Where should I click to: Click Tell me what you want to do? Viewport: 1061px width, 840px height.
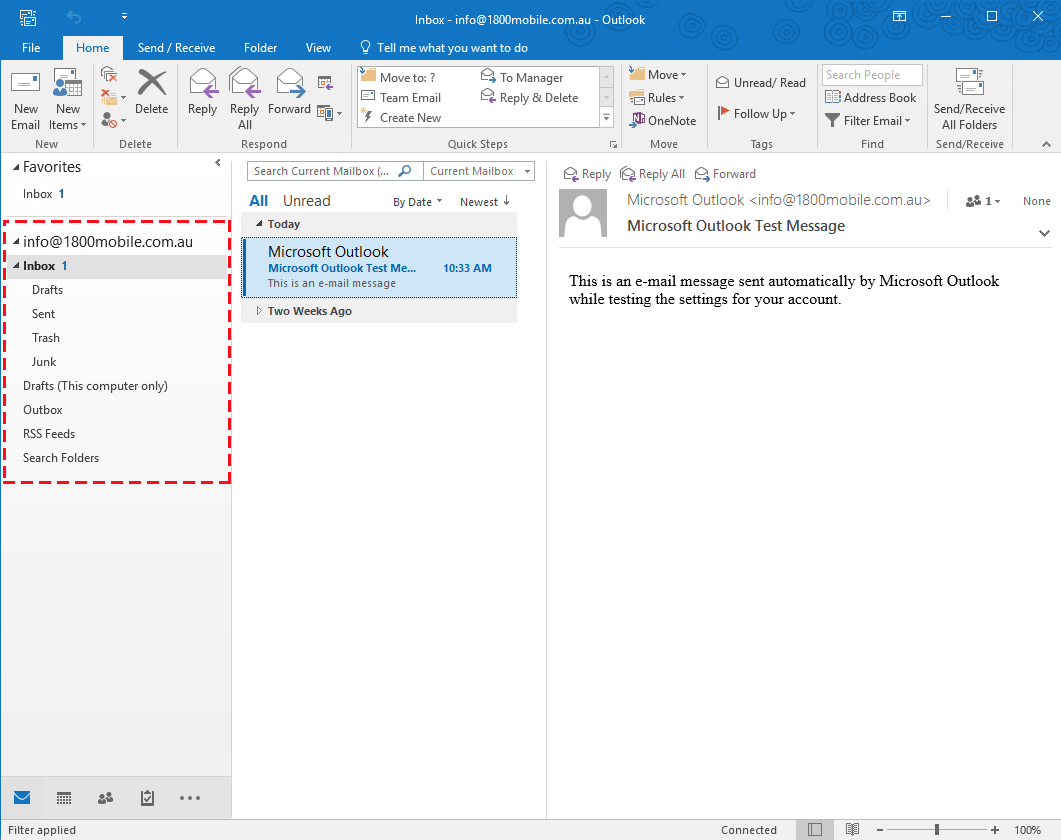(444, 48)
